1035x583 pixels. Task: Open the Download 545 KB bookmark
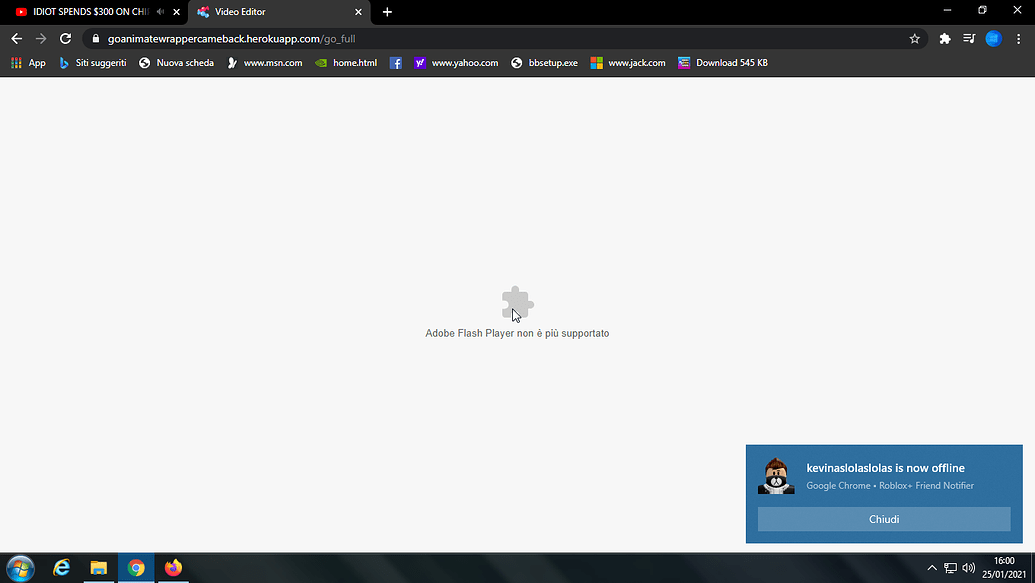(x=723, y=62)
